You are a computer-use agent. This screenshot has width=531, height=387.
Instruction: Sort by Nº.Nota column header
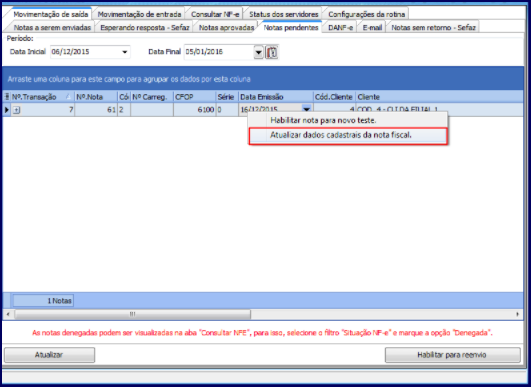click(x=96, y=97)
